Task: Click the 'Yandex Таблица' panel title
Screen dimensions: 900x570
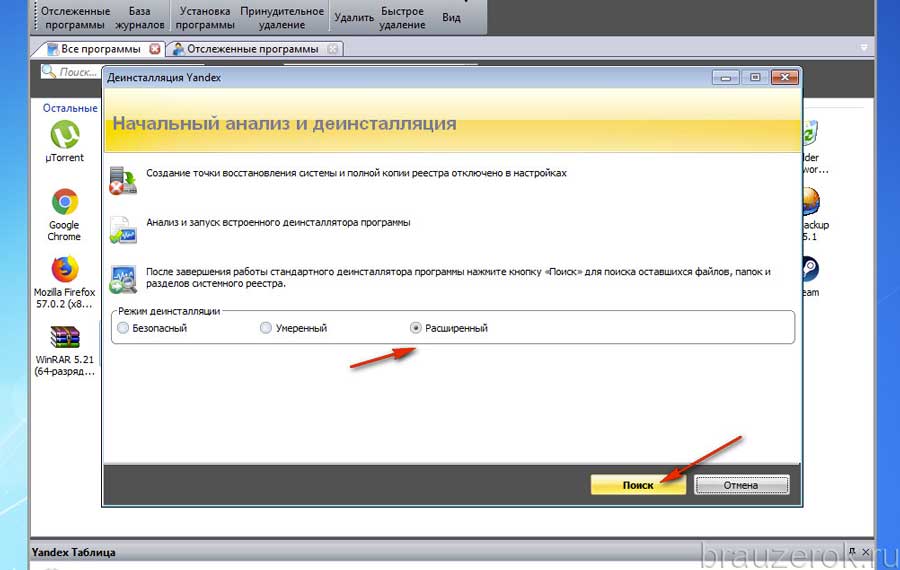Action: pos(73,552)
